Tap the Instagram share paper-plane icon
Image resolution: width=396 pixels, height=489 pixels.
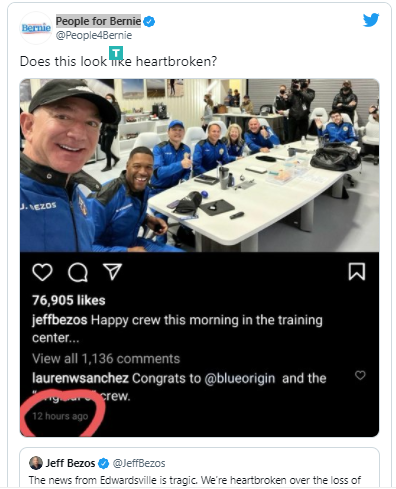coord(112,271)
